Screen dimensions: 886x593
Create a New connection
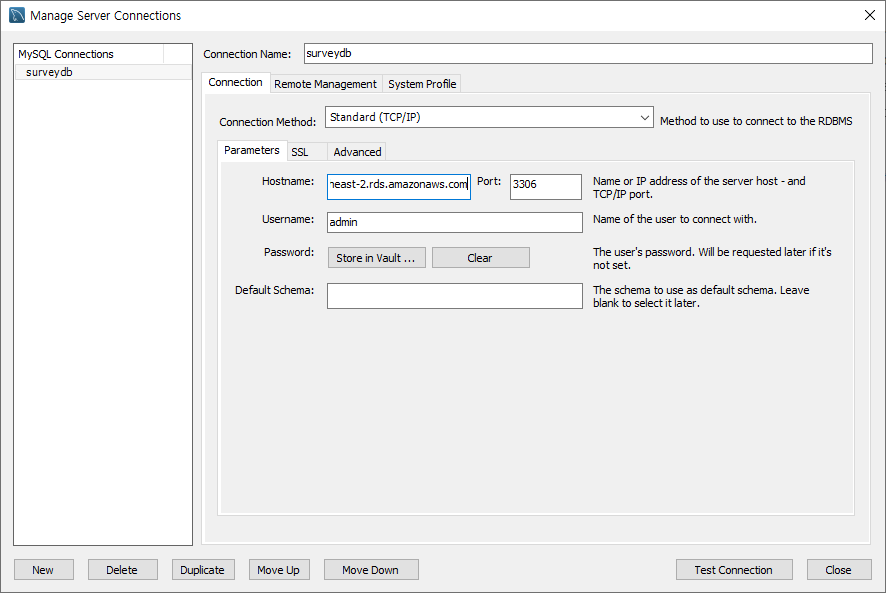point(44,570)
